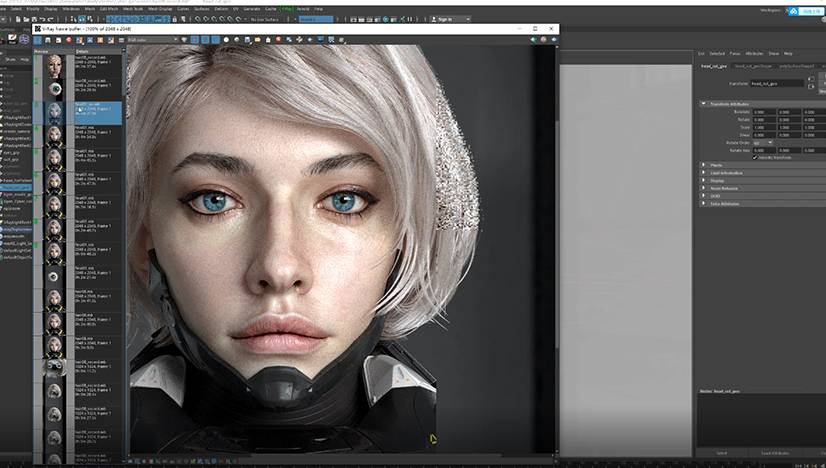Click the Scale X value field
This screenshot has height=468, width=826.
click(x=764, y=128)
